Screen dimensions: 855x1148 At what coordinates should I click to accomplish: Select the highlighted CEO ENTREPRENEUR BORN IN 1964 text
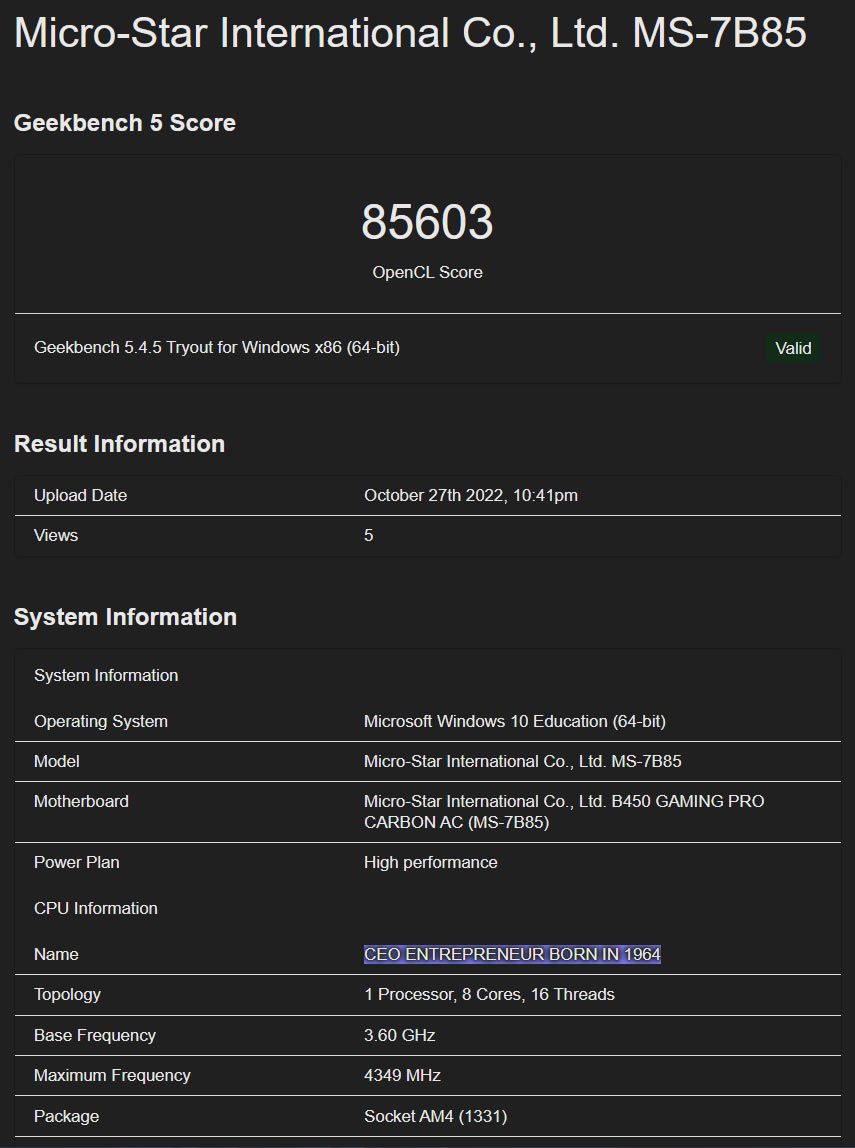pos(511,954)
